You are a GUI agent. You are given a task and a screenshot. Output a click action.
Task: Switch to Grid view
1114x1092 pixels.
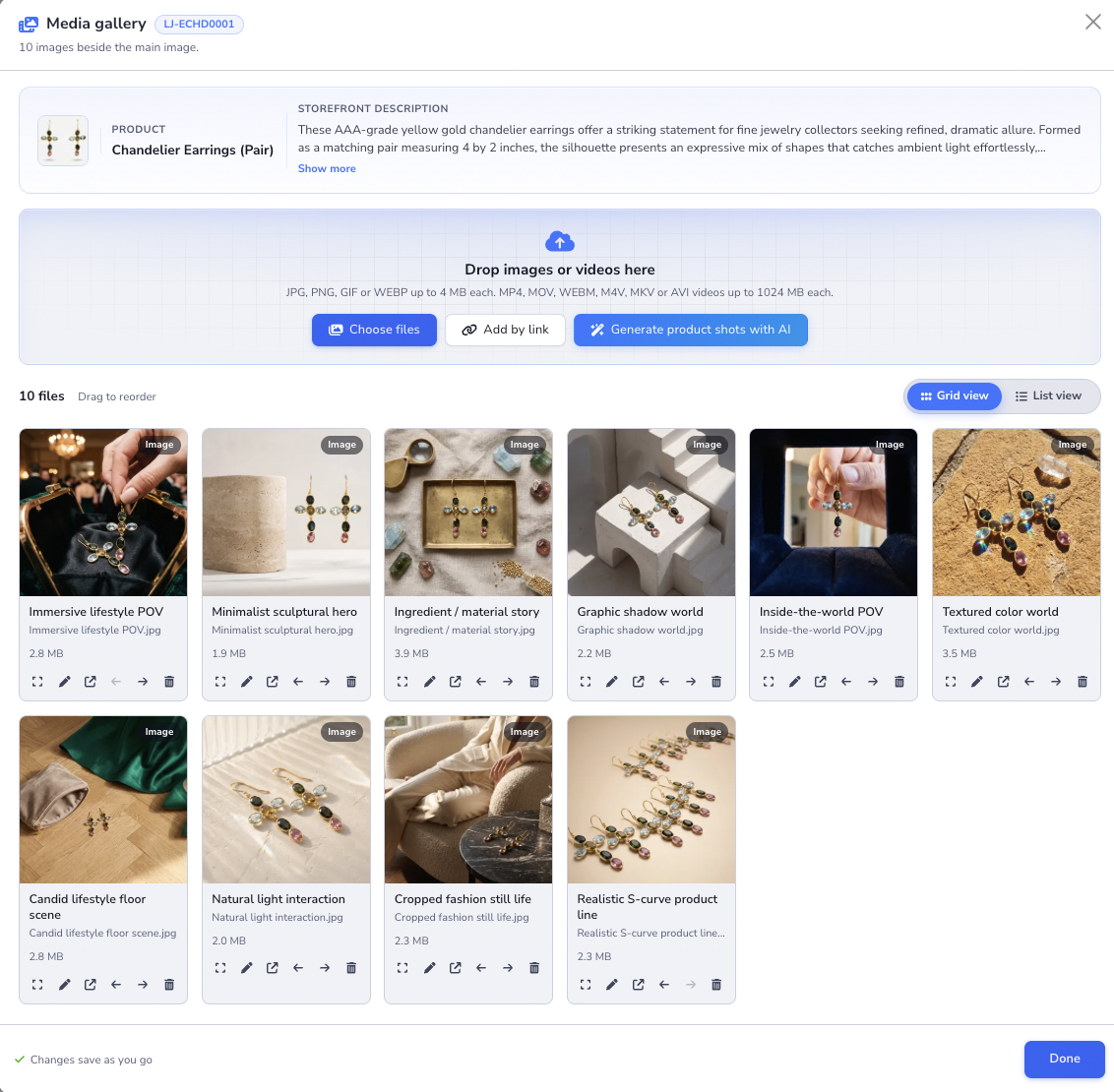(955, 396)
